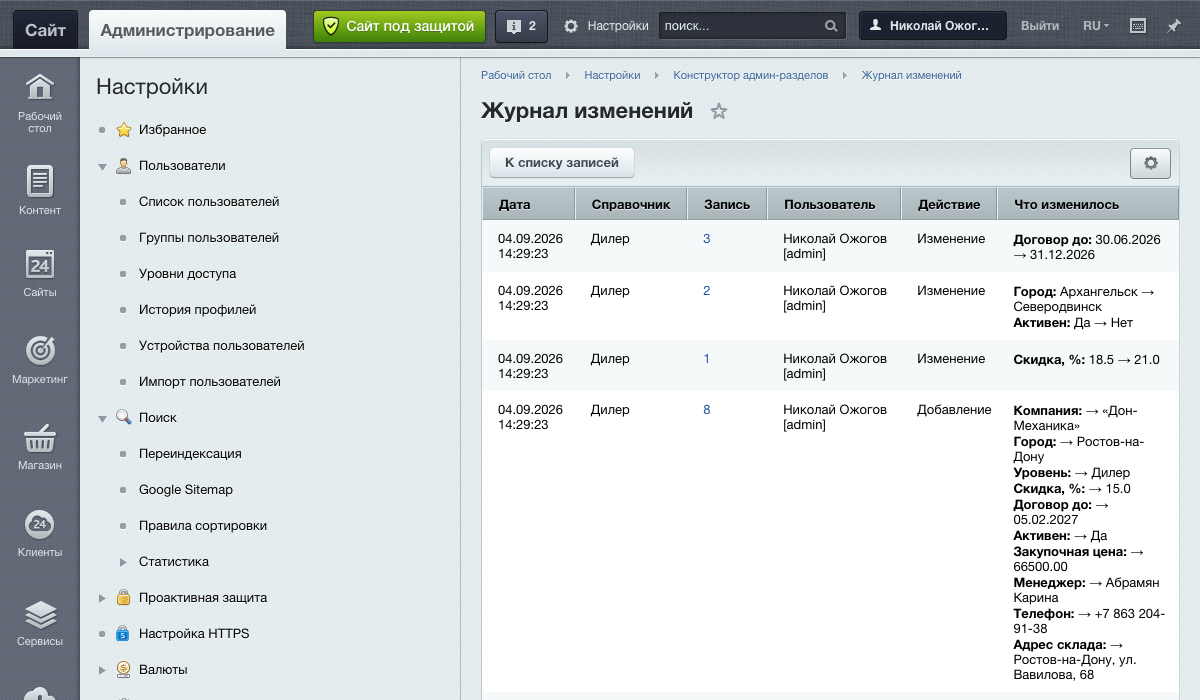The width and height of the screenshot is (1200, 700).
Task: Pin the admin panel with pushpin icon
Action: (1173, 26)
